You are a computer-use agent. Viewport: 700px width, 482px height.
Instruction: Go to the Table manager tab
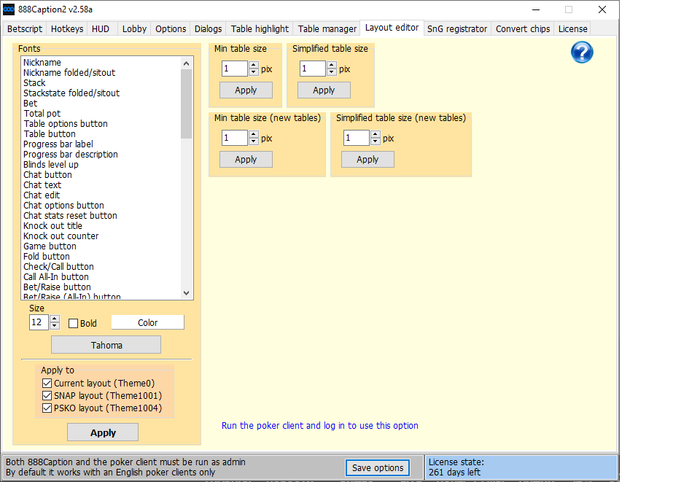327,29
